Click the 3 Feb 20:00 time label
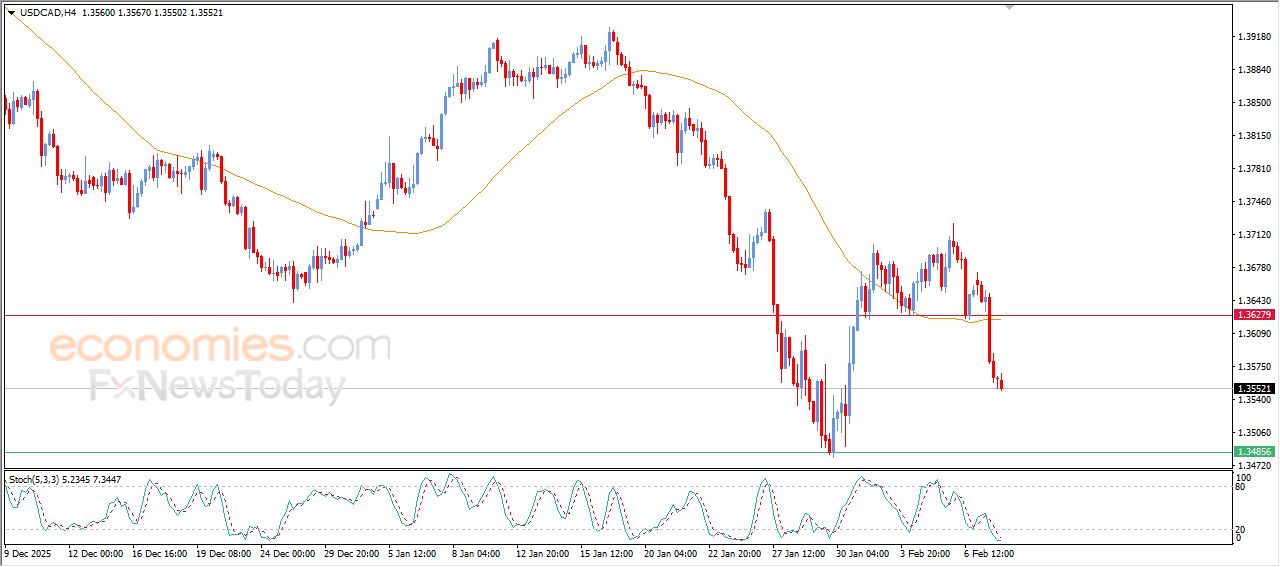 [x=924, y=552]
